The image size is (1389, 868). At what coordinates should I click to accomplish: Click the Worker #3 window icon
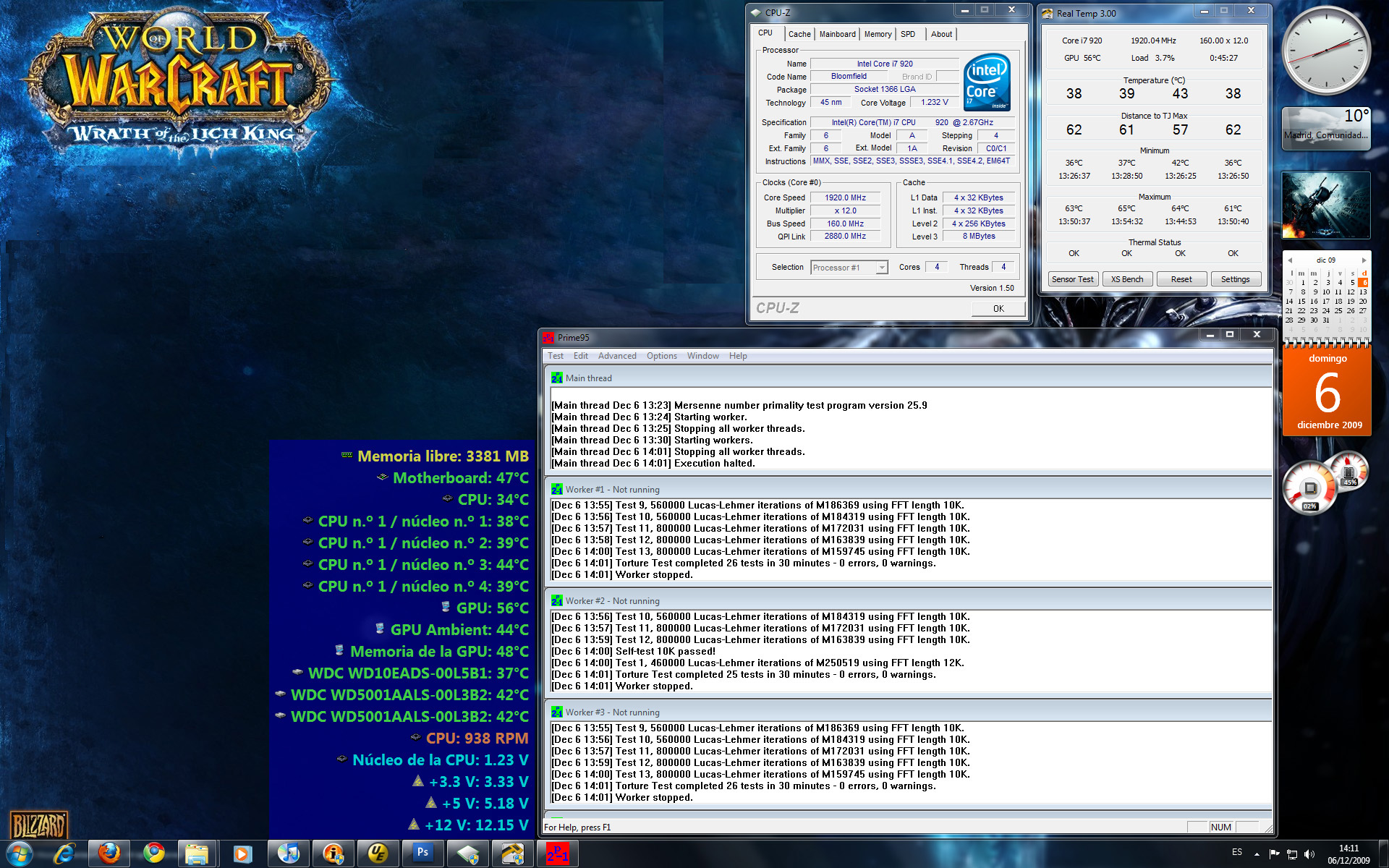(x=556, y=712)
